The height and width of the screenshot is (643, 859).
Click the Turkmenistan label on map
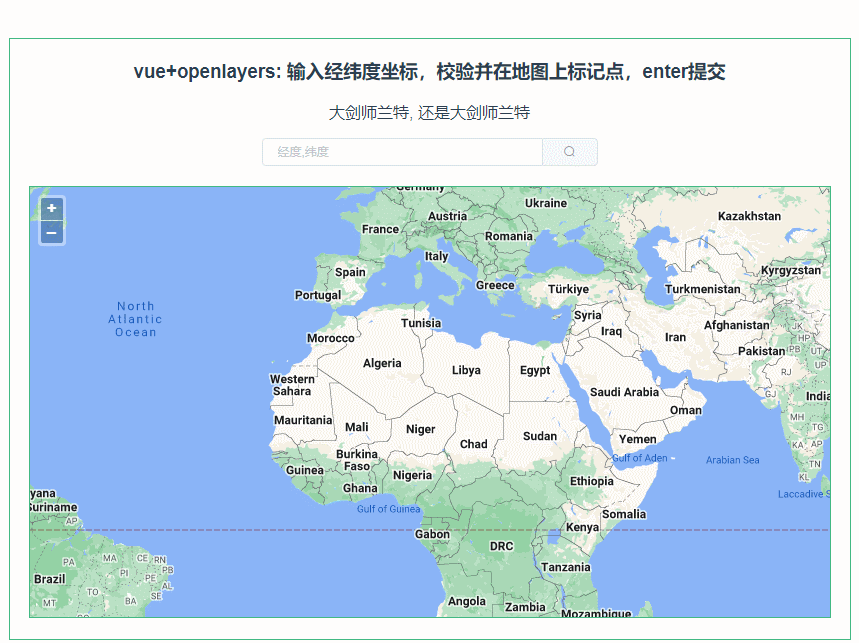pyautogui.click(x=702, y=289)
